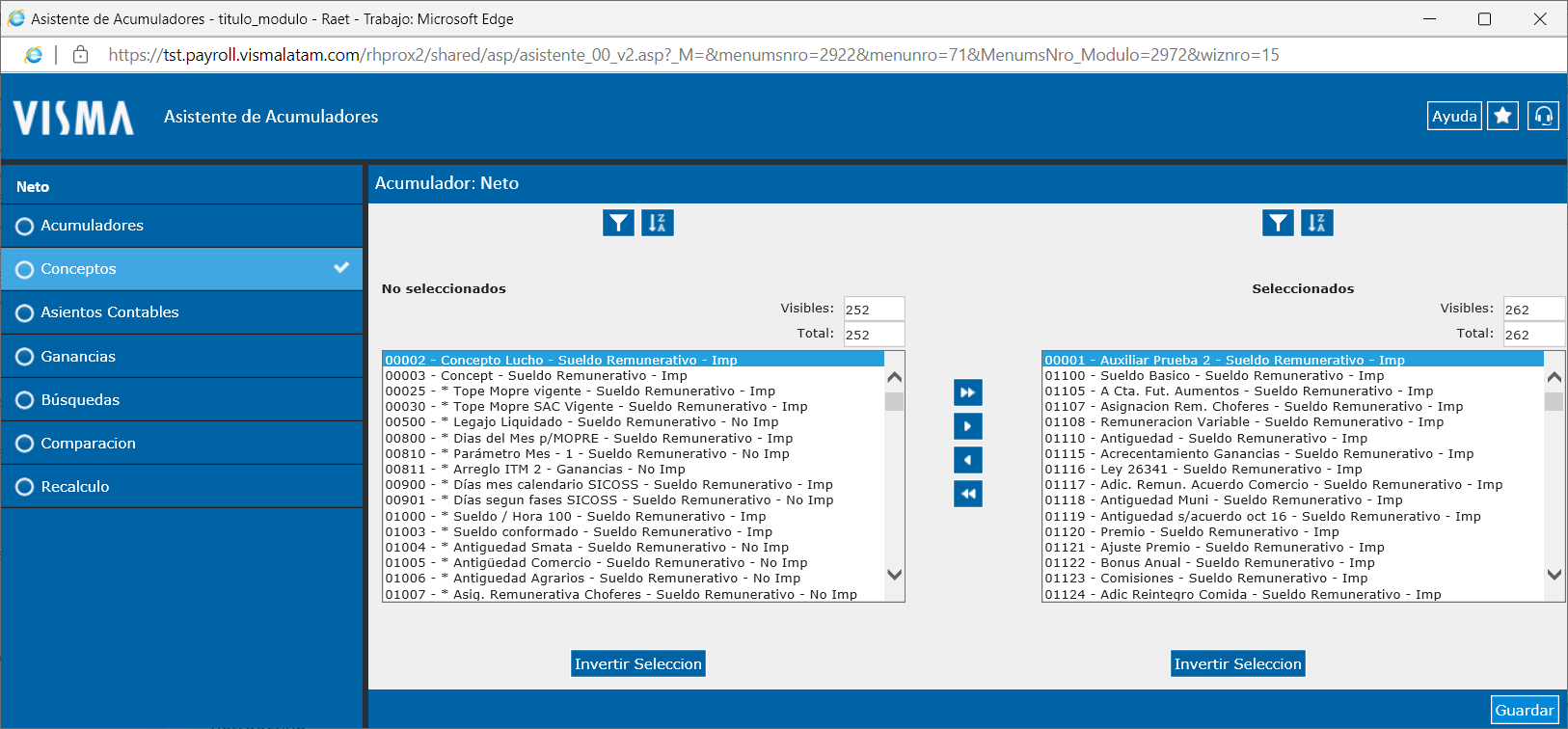
Task: Click Visibles field of No seleccionados
Action: [874, 309]
